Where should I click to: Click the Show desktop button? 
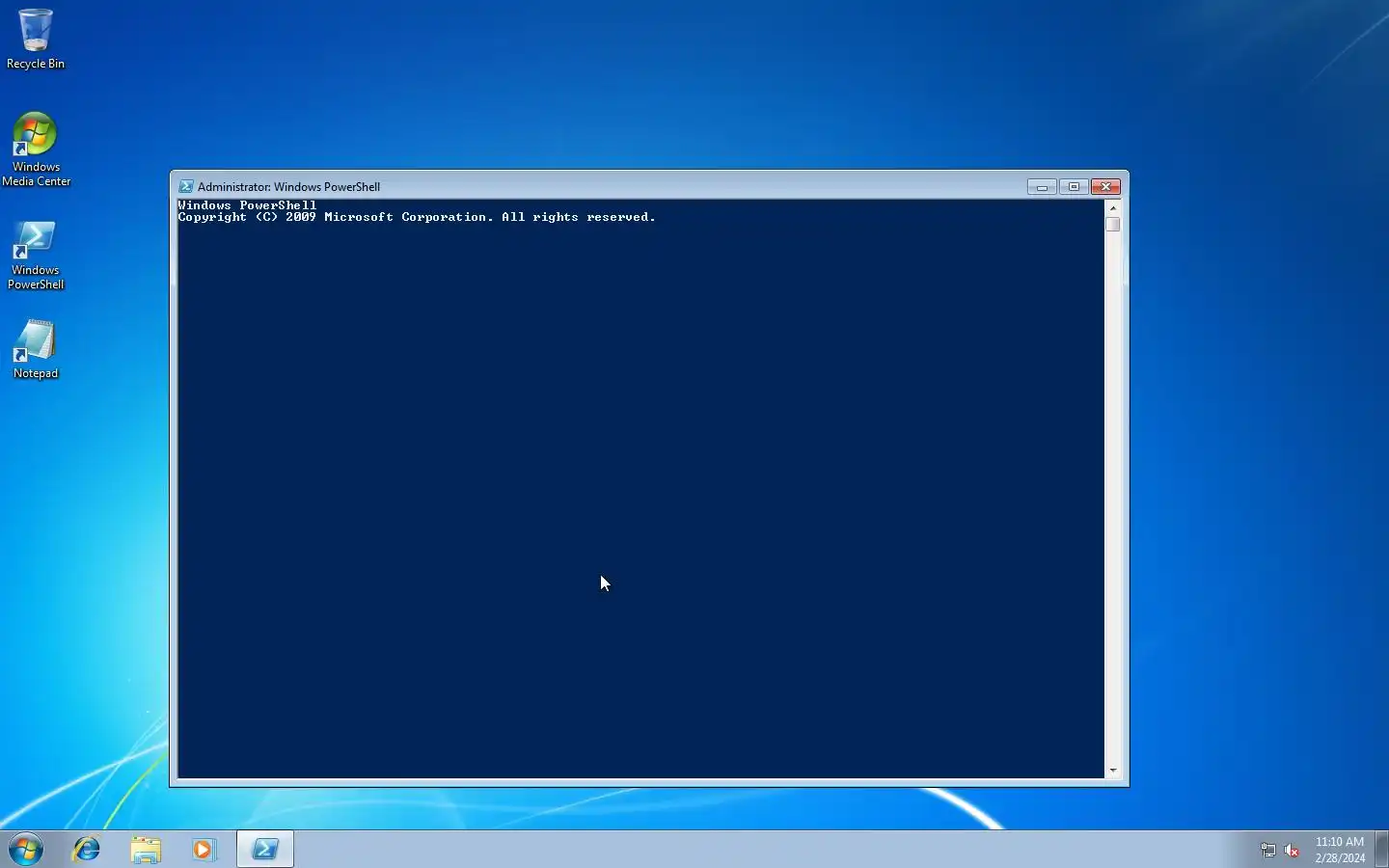(x=1381, y=850)
